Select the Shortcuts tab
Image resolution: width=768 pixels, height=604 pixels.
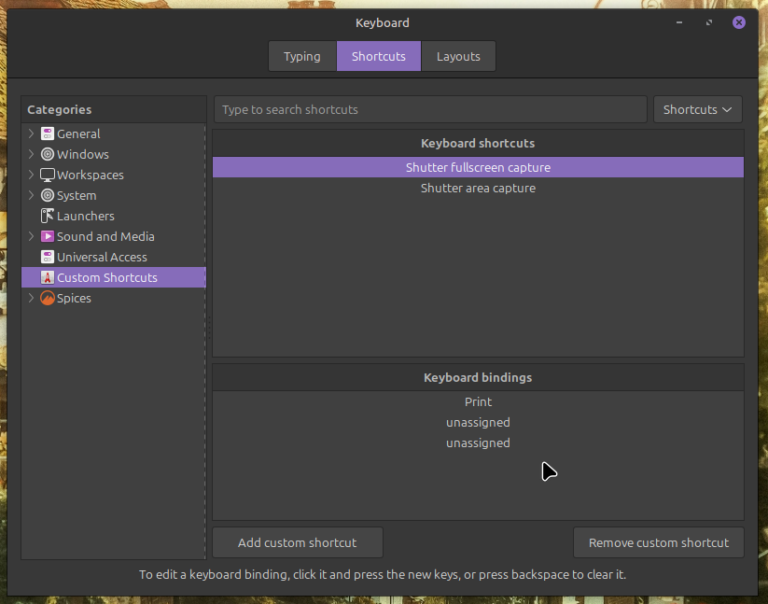click(379, 56)
